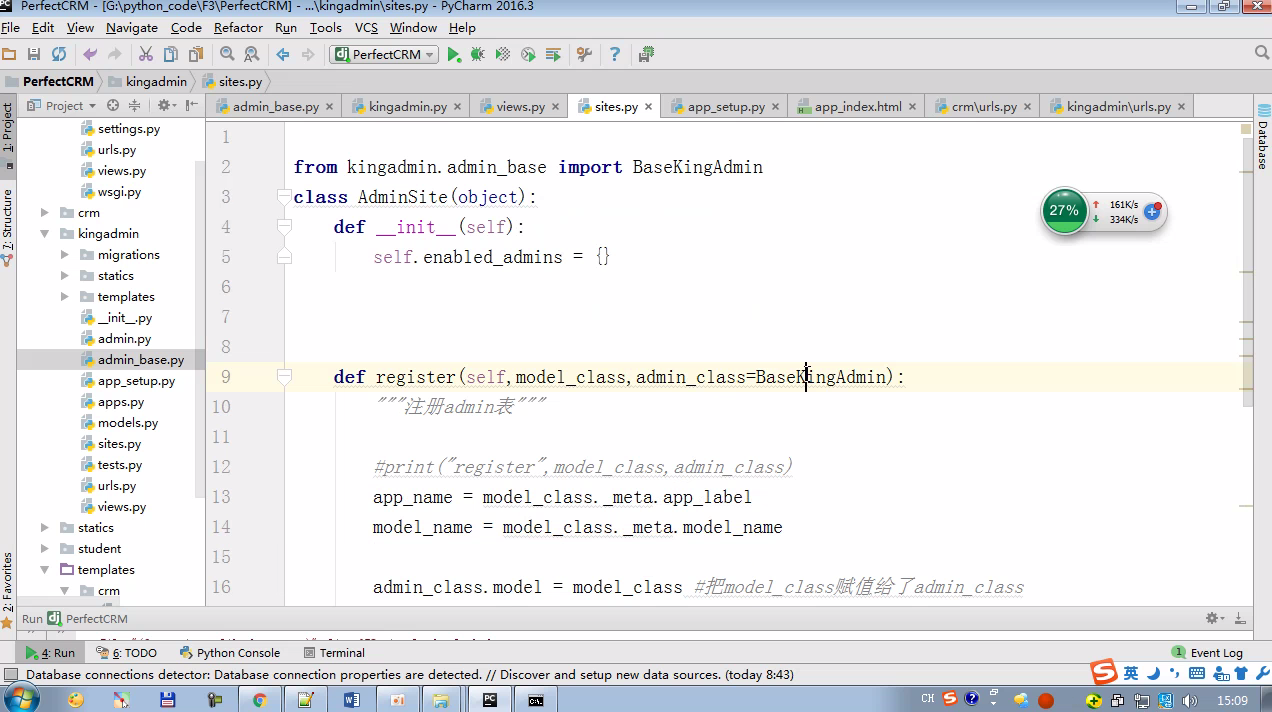The height and width of the screenshot is (712, 1272).
Task: Open Find with the magnifier icon
Action: pos(227,54)
